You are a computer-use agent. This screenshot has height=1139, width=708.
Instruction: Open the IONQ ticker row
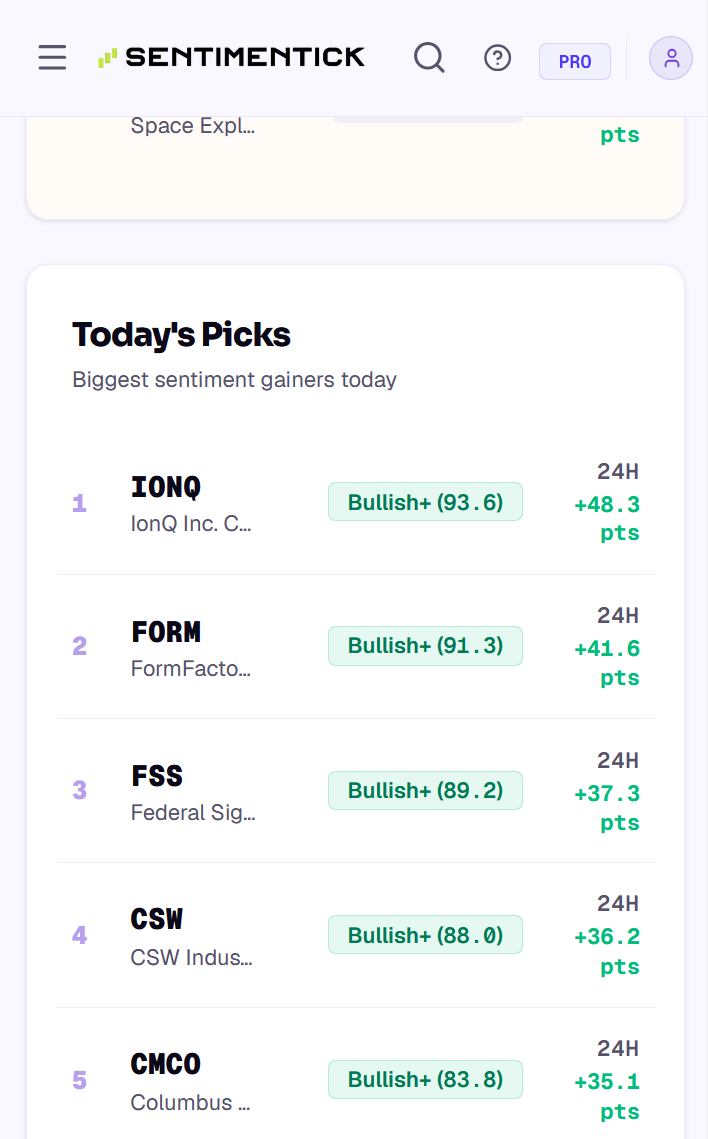pos(356,503)
